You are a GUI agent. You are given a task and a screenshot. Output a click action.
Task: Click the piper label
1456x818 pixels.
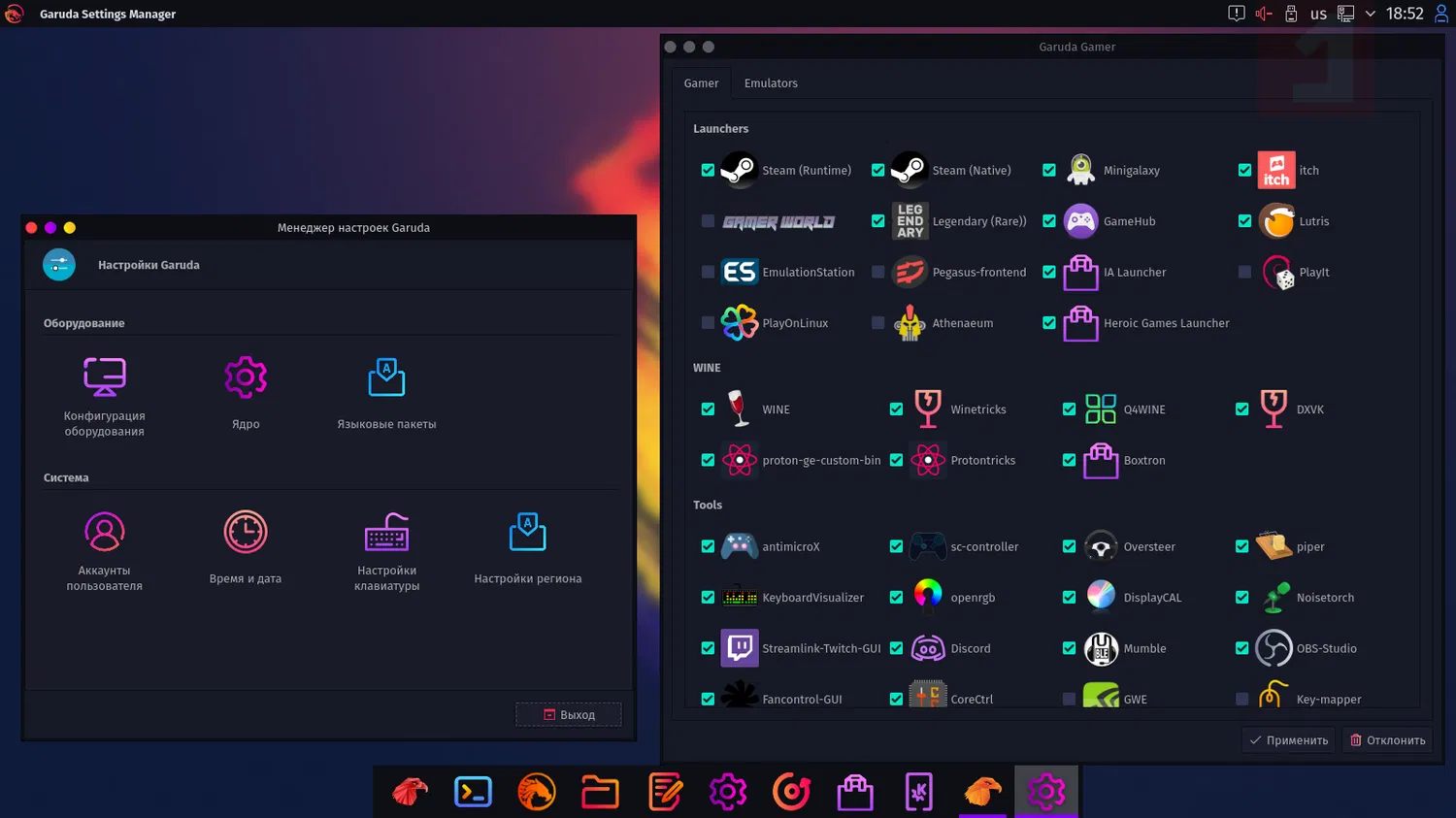coord(1310,547)
